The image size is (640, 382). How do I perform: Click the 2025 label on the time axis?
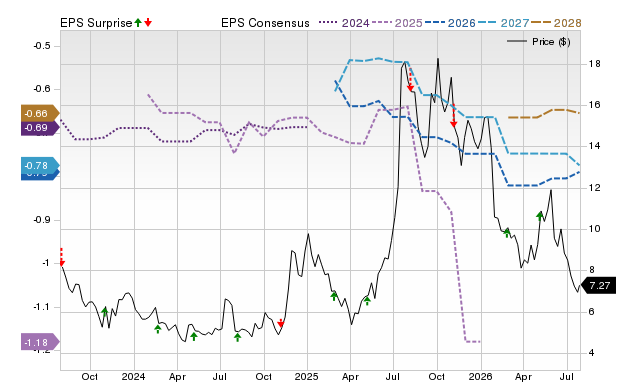tap(307, 376)
